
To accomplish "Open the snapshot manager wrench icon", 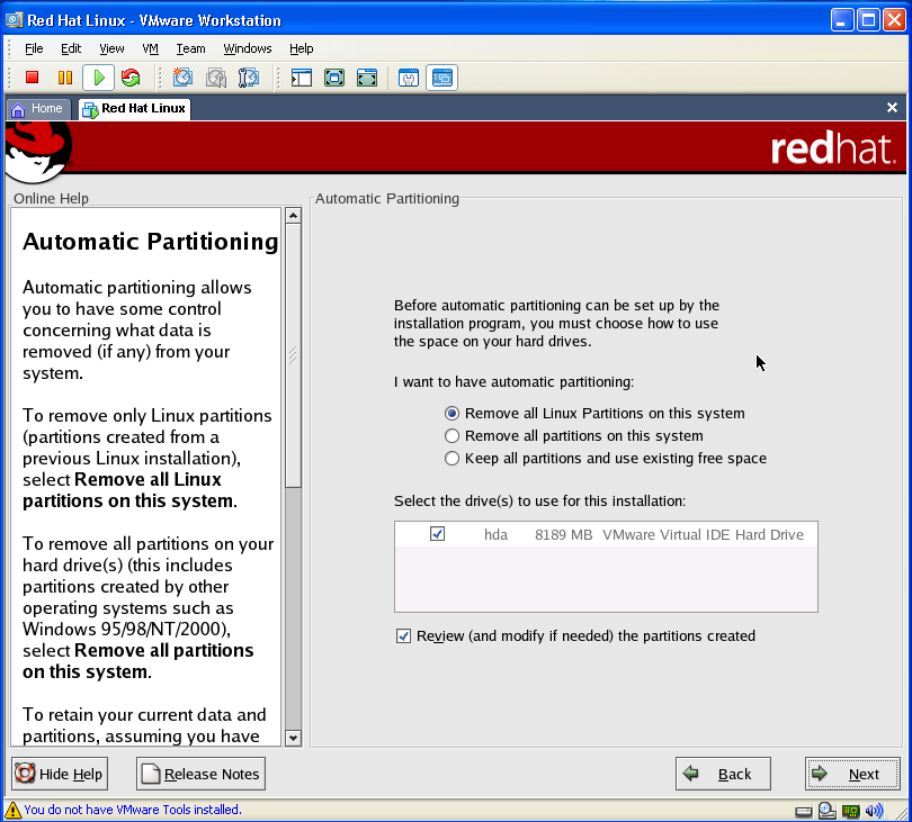I will click(x=248, y=77).
